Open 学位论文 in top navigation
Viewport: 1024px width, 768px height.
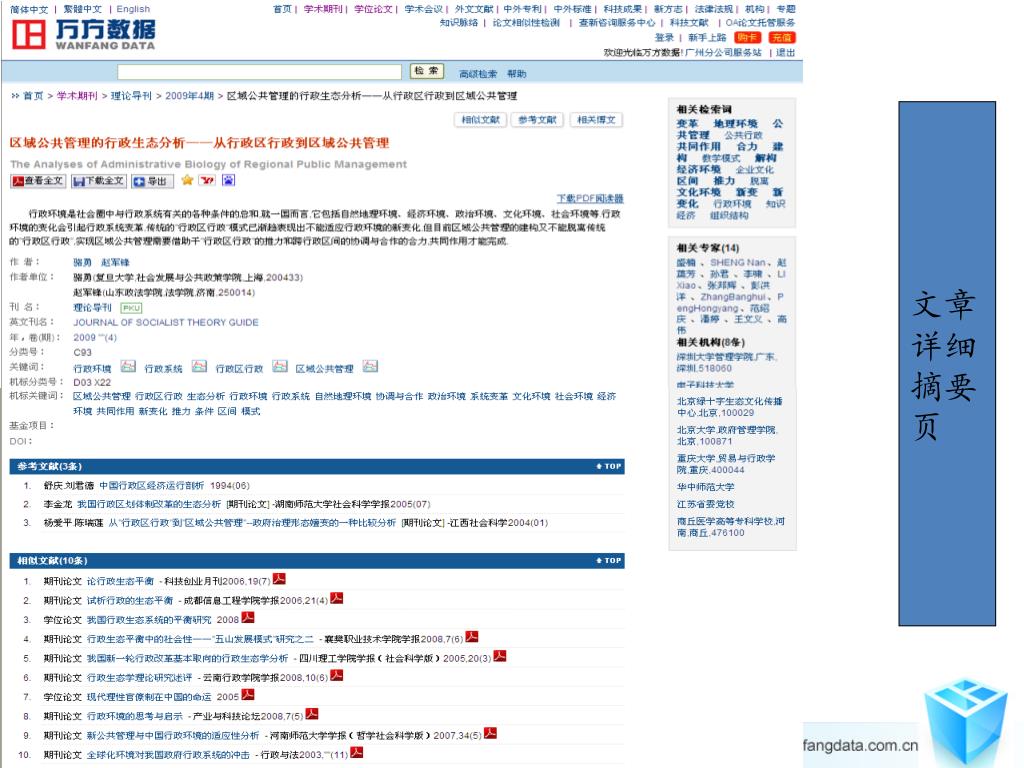tap(374, 9)
